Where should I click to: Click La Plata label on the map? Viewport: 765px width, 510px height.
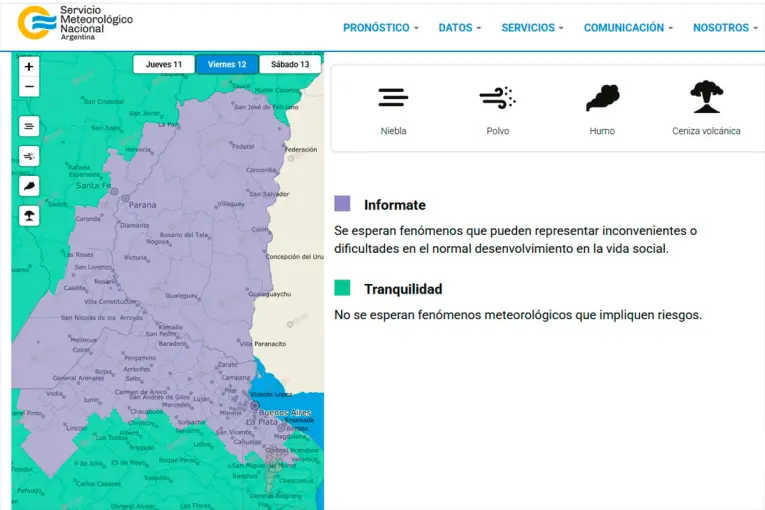[262, 422]
